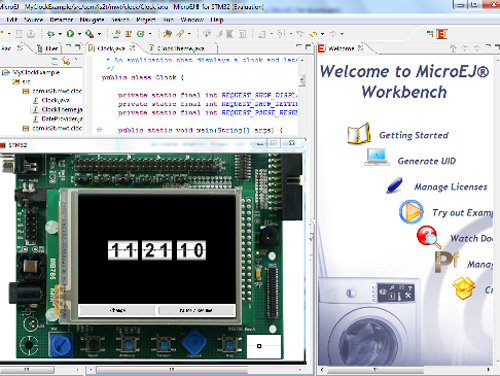Click the slider handle beside the Key button
500x376 pixels.
[x=259, y=346]
